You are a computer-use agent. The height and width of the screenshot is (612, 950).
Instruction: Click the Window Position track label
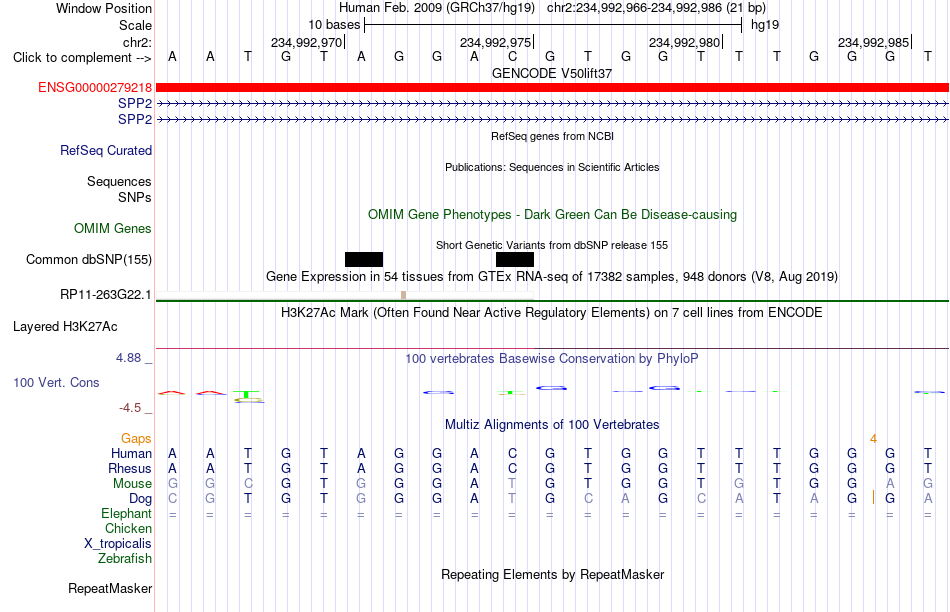[x=104, y=8]
